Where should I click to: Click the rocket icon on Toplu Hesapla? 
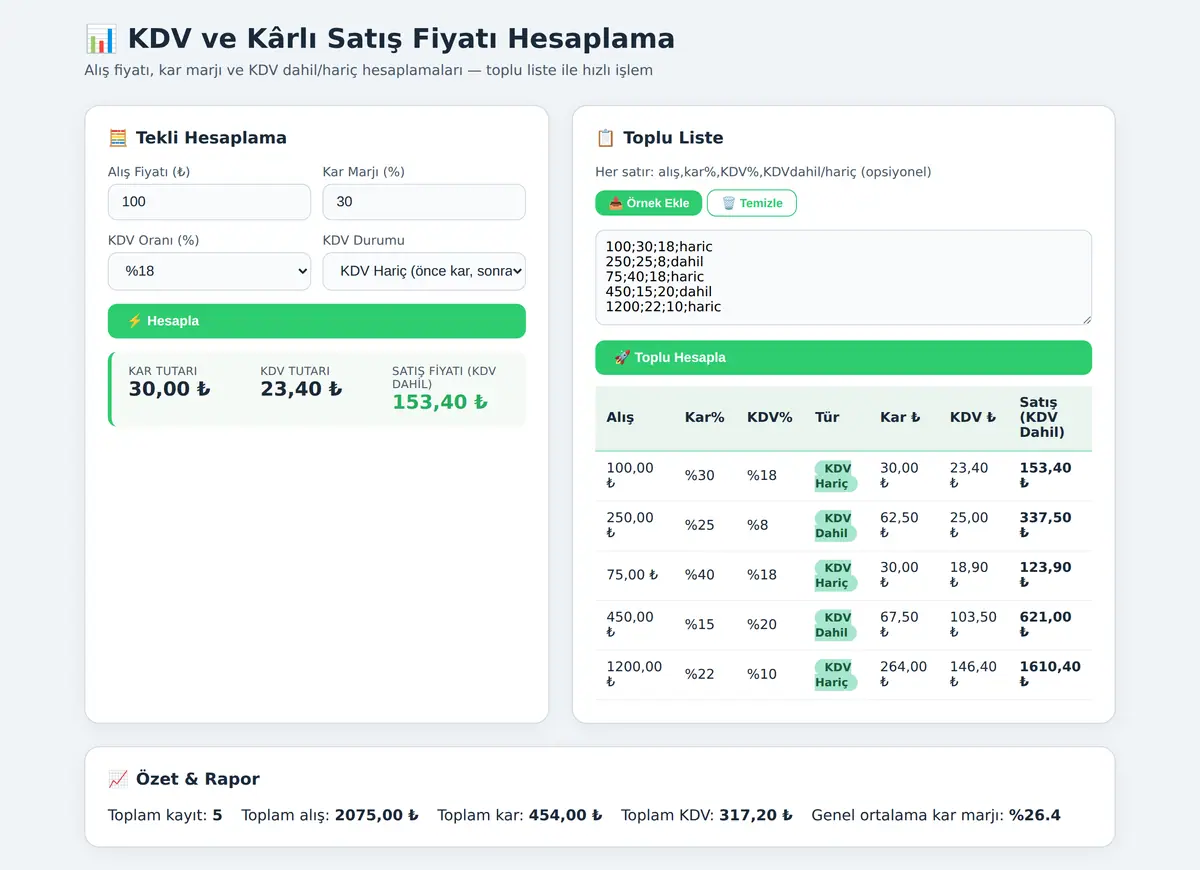coord(621,357)
